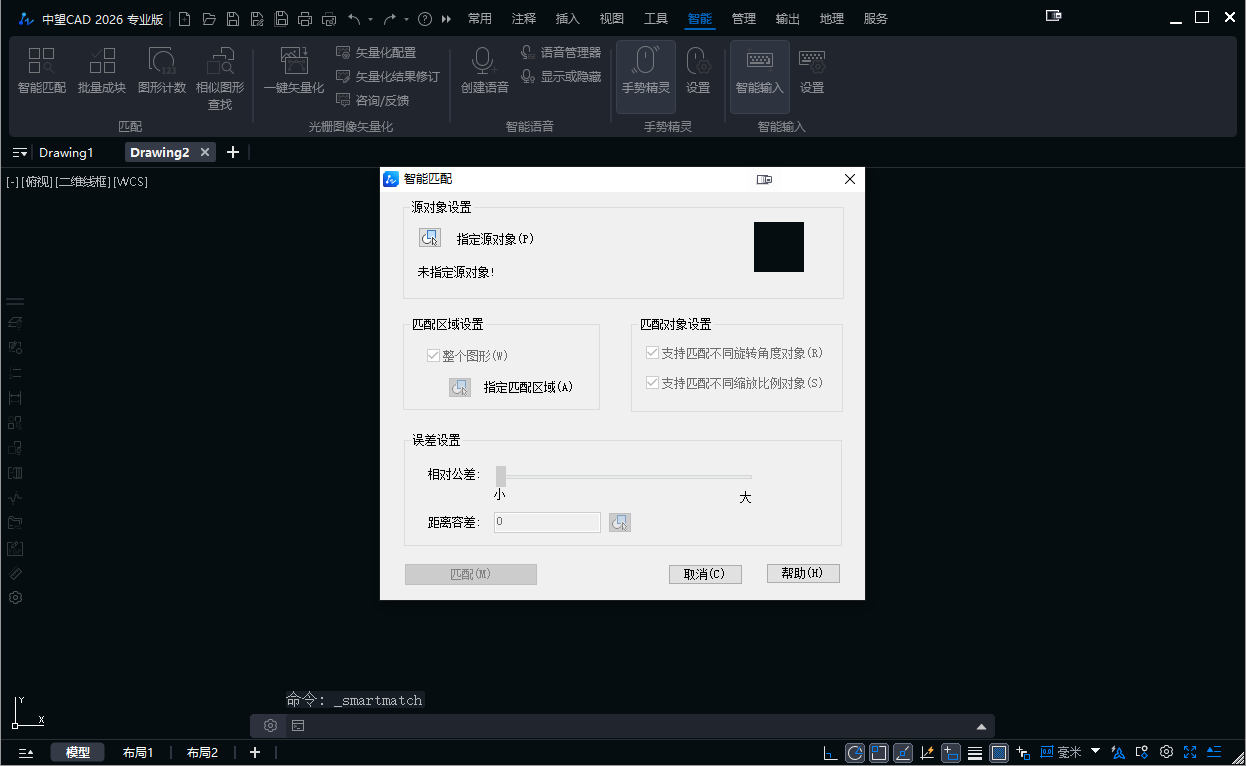Image resolution: width=1246 pixels, height=766 pixels.
Task: Switch to the 布局2 layout tab
Action: (202, 753)
